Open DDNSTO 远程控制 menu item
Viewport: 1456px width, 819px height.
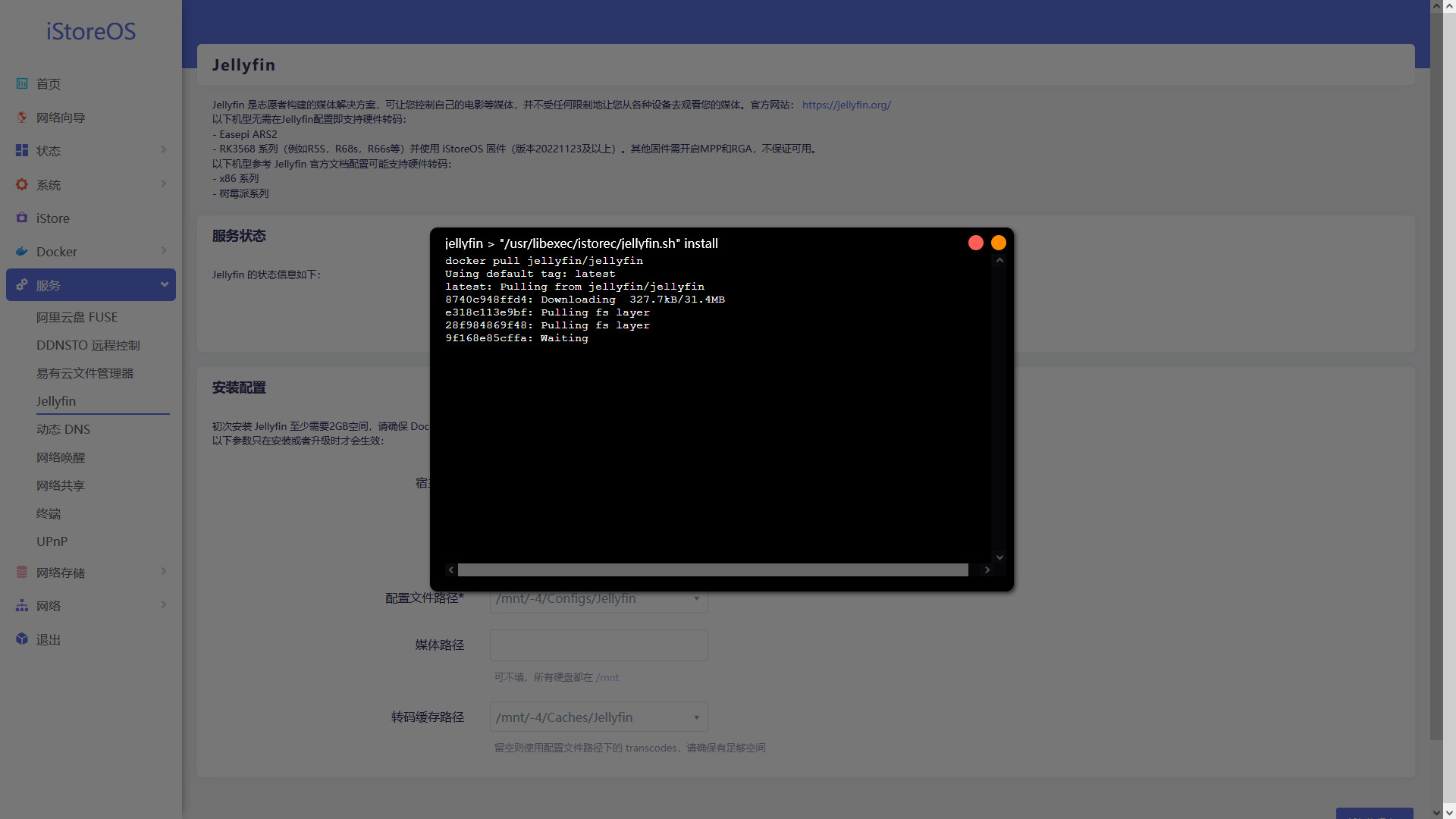coord(88,345)
